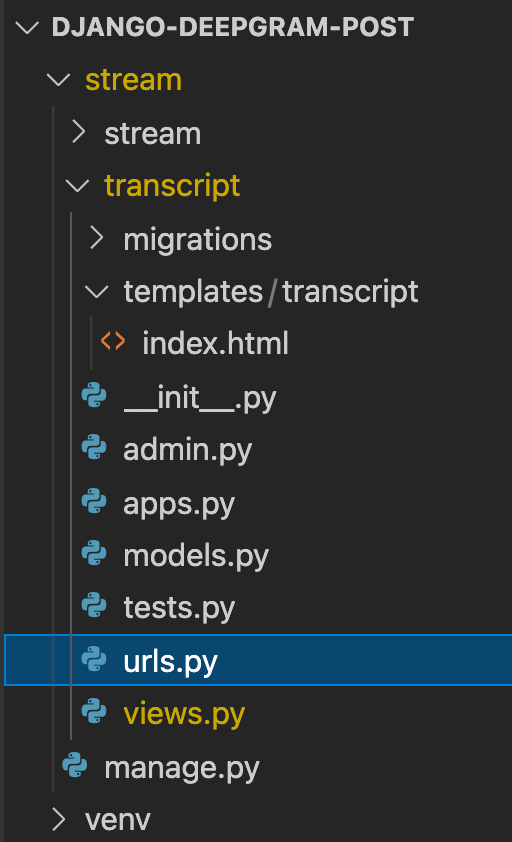This screenshot has height=842, width=512.
Task: Collapse the templates/transcript folder chevron
Action: [97, 292]
